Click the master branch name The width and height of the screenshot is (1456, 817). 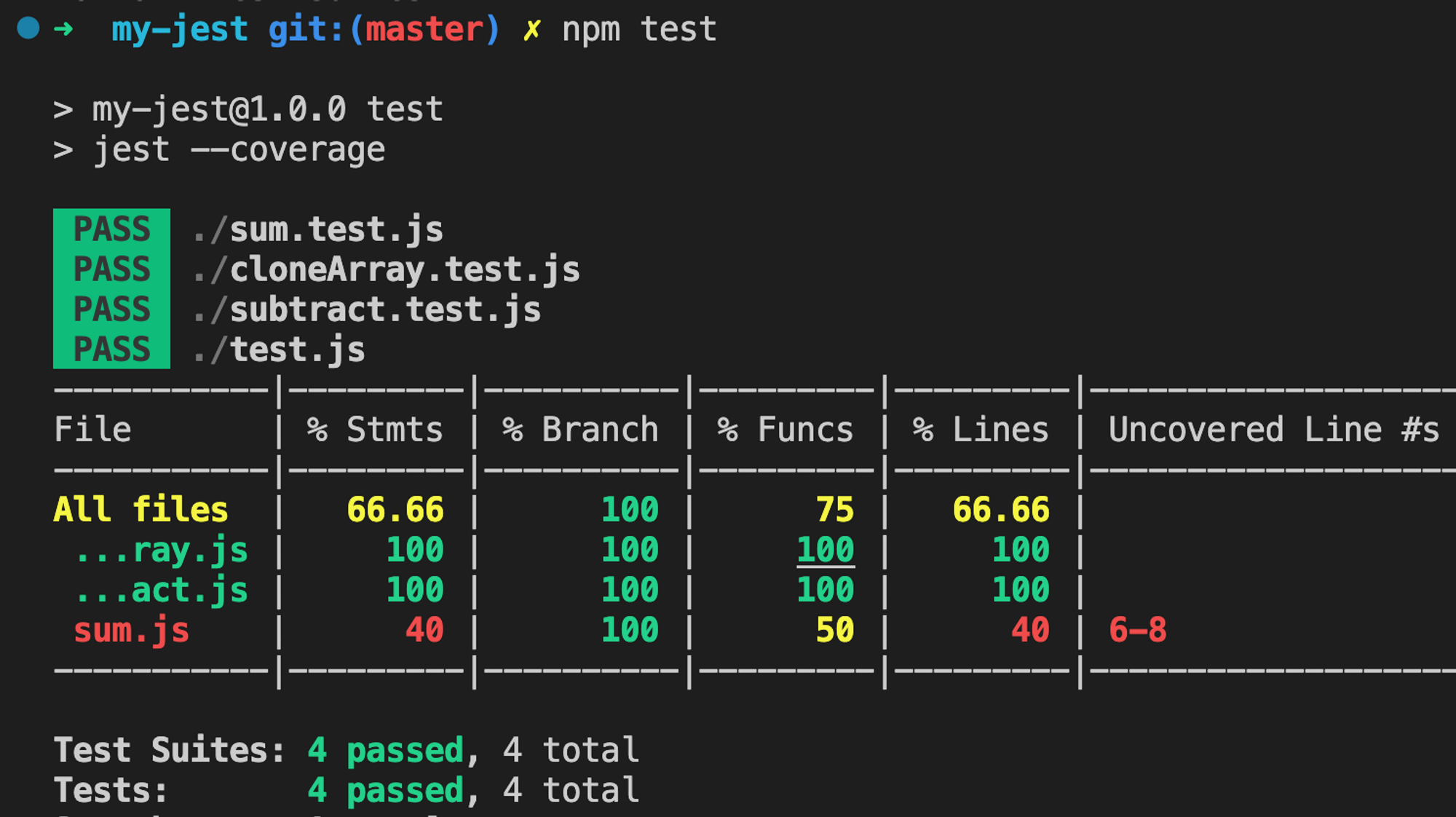[424, 30]
